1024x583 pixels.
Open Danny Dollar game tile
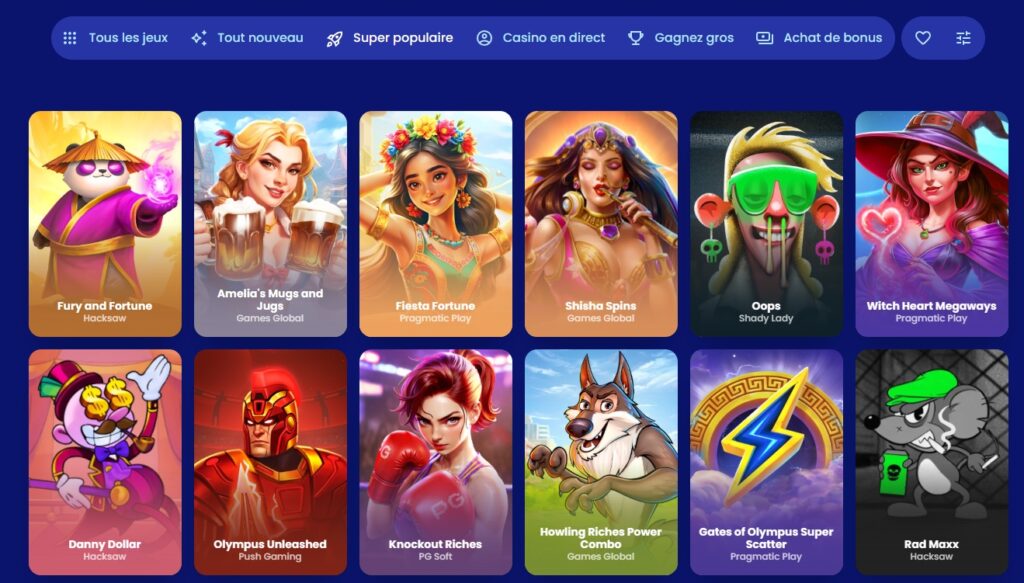(105, 462)
